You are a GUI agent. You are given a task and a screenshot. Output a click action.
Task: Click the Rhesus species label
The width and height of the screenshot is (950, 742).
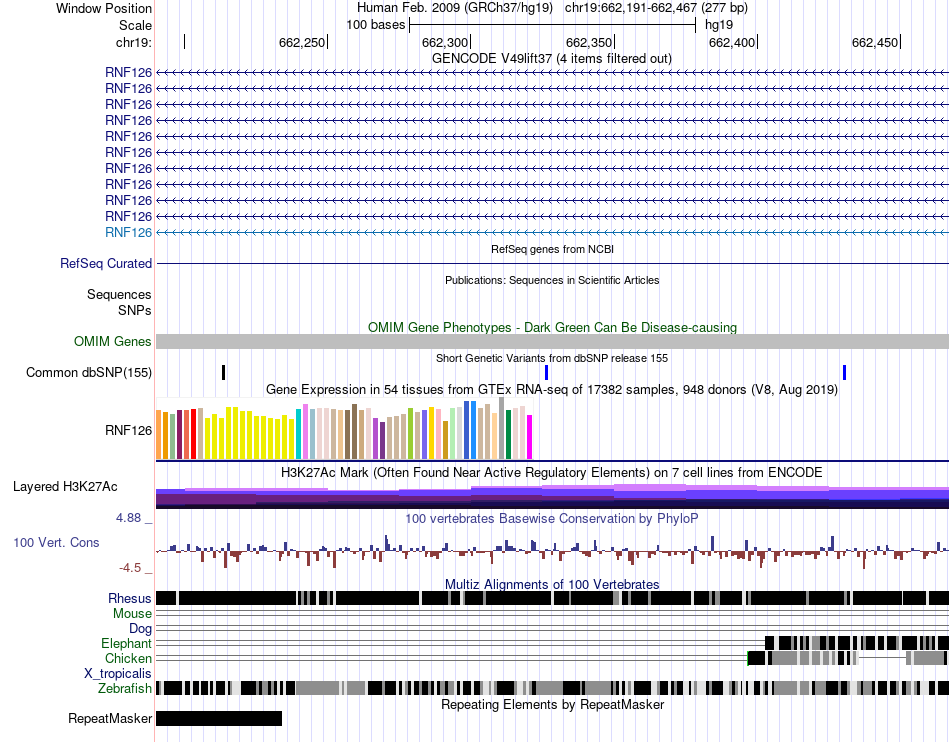(x=130, y=598)
